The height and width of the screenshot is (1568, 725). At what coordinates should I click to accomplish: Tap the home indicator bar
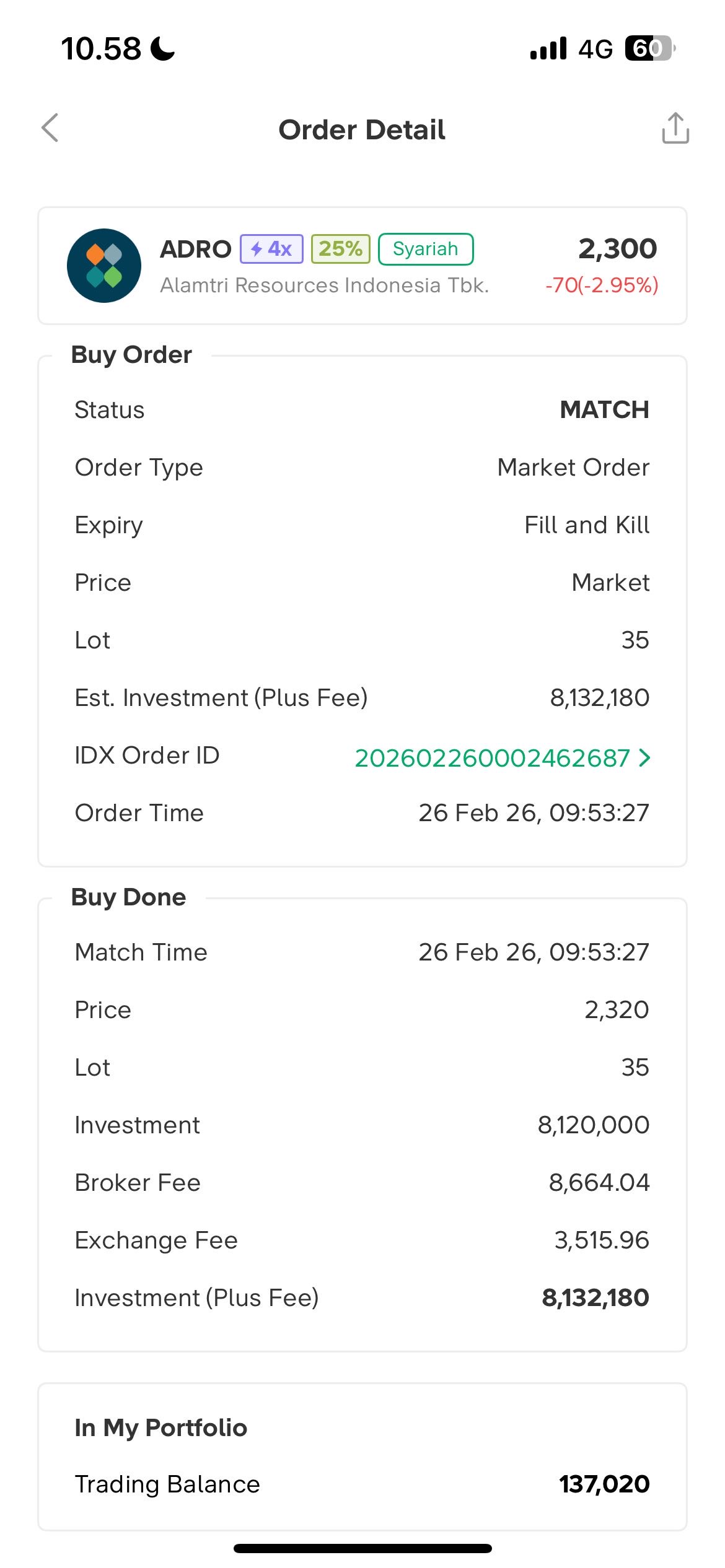click(x=362, y=1548)
